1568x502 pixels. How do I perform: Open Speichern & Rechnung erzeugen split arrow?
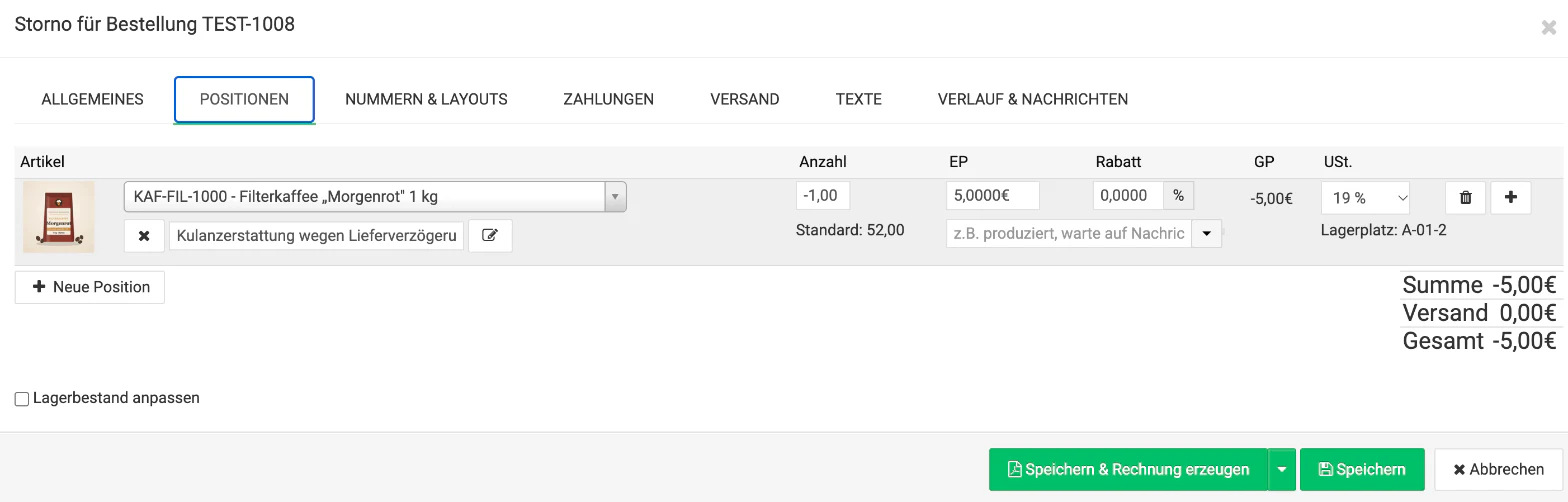pyautogui.click(x=1282, y=470)
